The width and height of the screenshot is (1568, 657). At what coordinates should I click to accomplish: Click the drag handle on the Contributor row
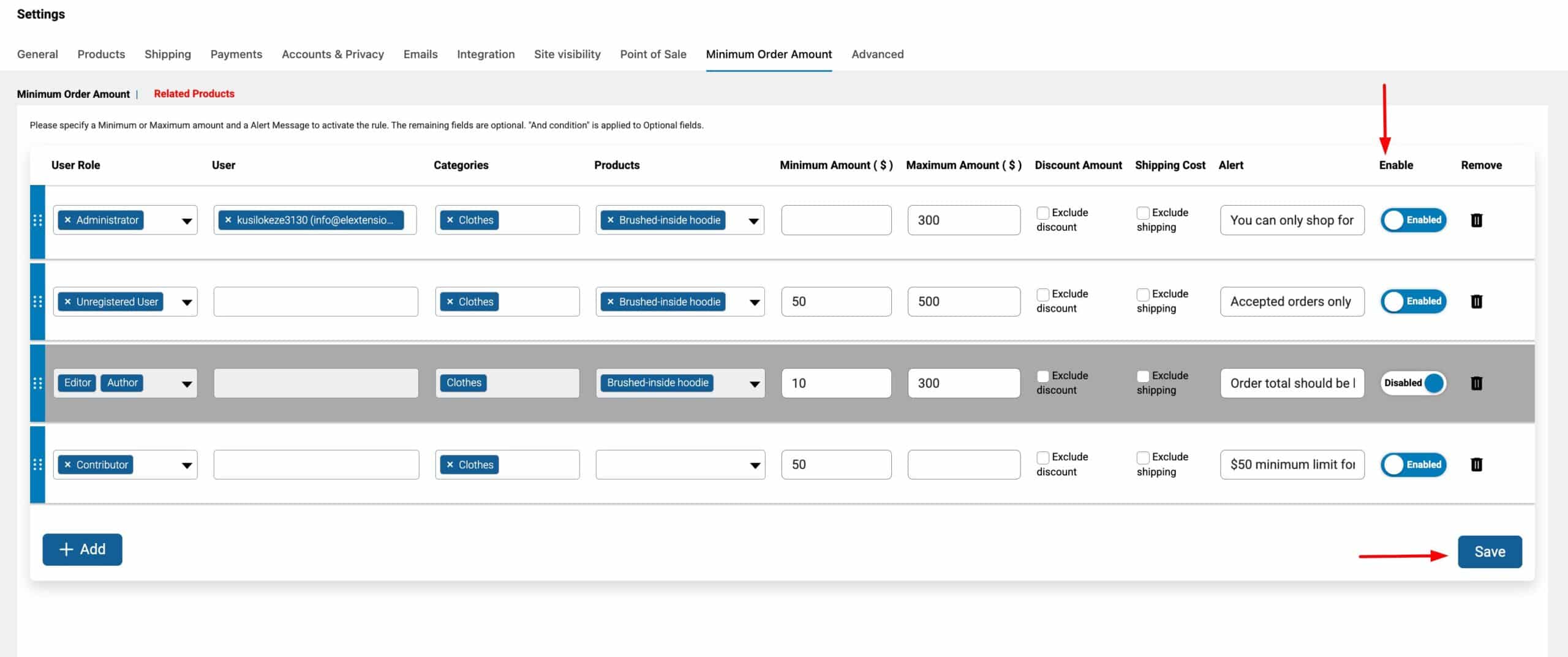tap(37, 464)
